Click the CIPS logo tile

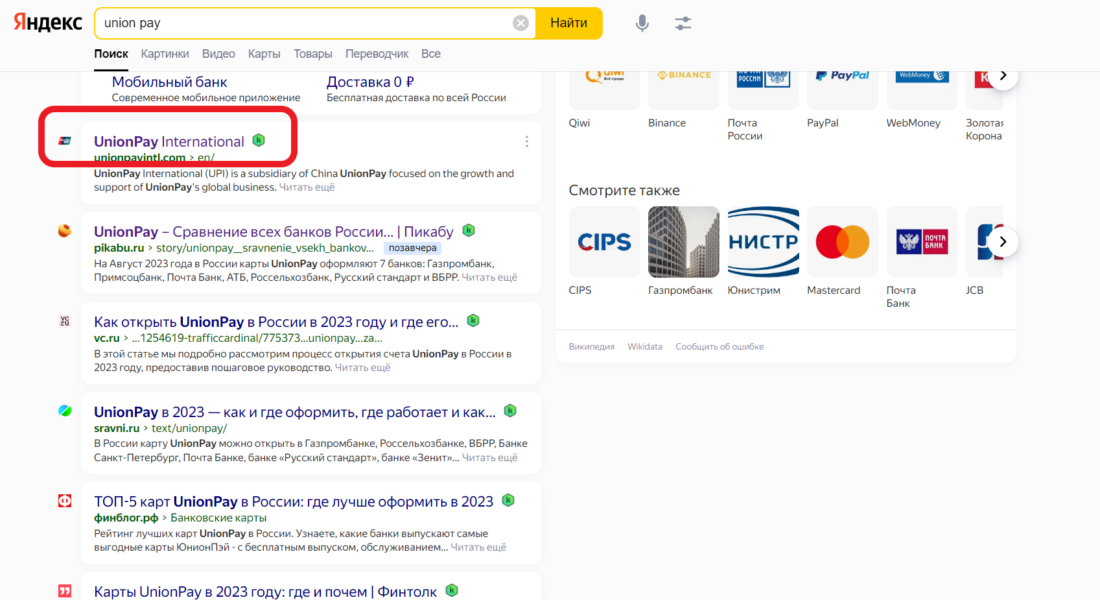(x=604, y=242)
